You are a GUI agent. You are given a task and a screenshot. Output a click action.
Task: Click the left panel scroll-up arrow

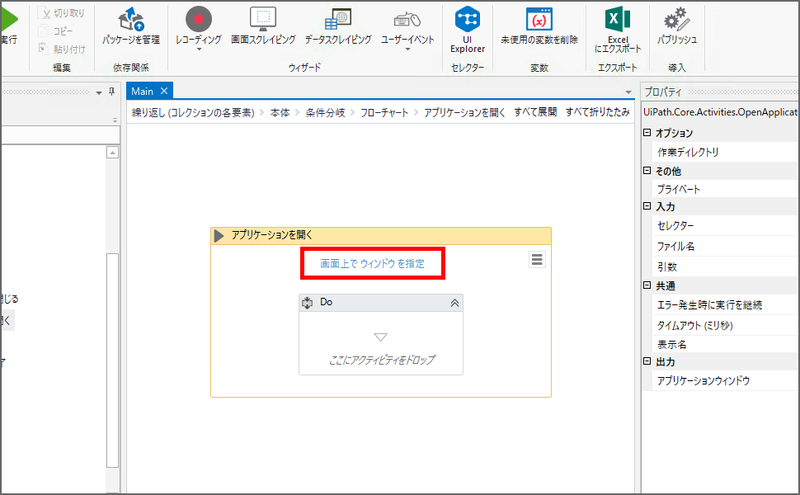(112, 152)
